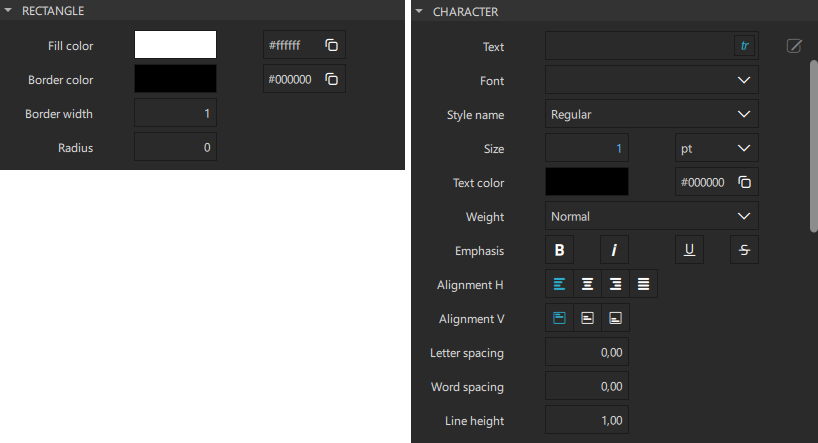818x443 pixels.
Task: Copy the text color hex value
Action: coord(744,182)
